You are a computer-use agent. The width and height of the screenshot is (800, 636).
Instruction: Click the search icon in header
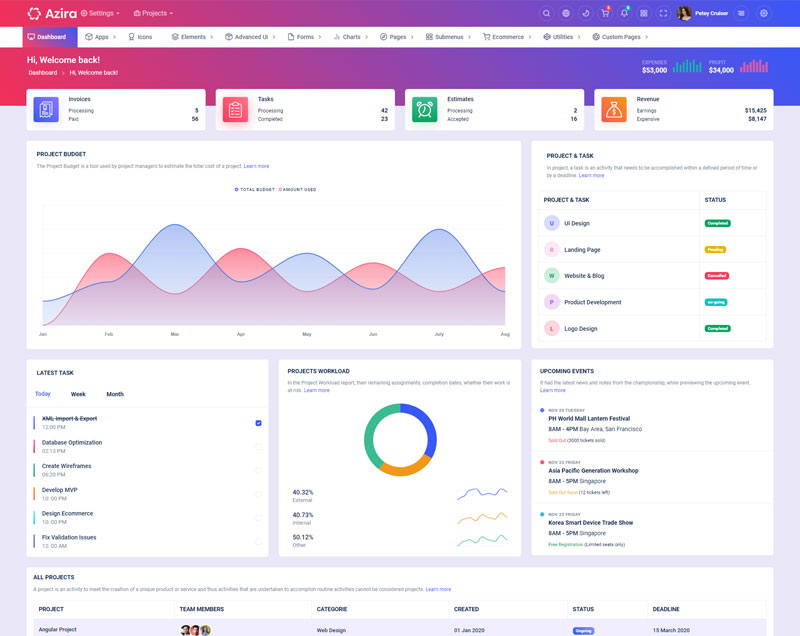tap(546, 13)
